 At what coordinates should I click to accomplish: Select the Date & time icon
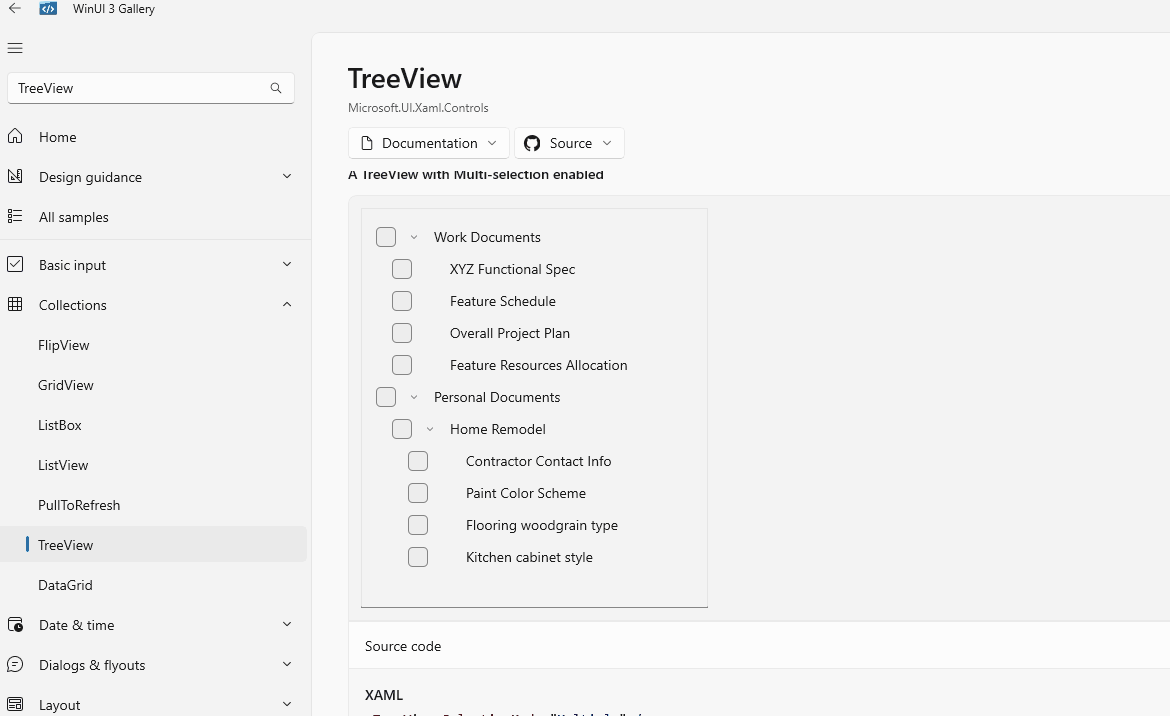click(16, 625)
